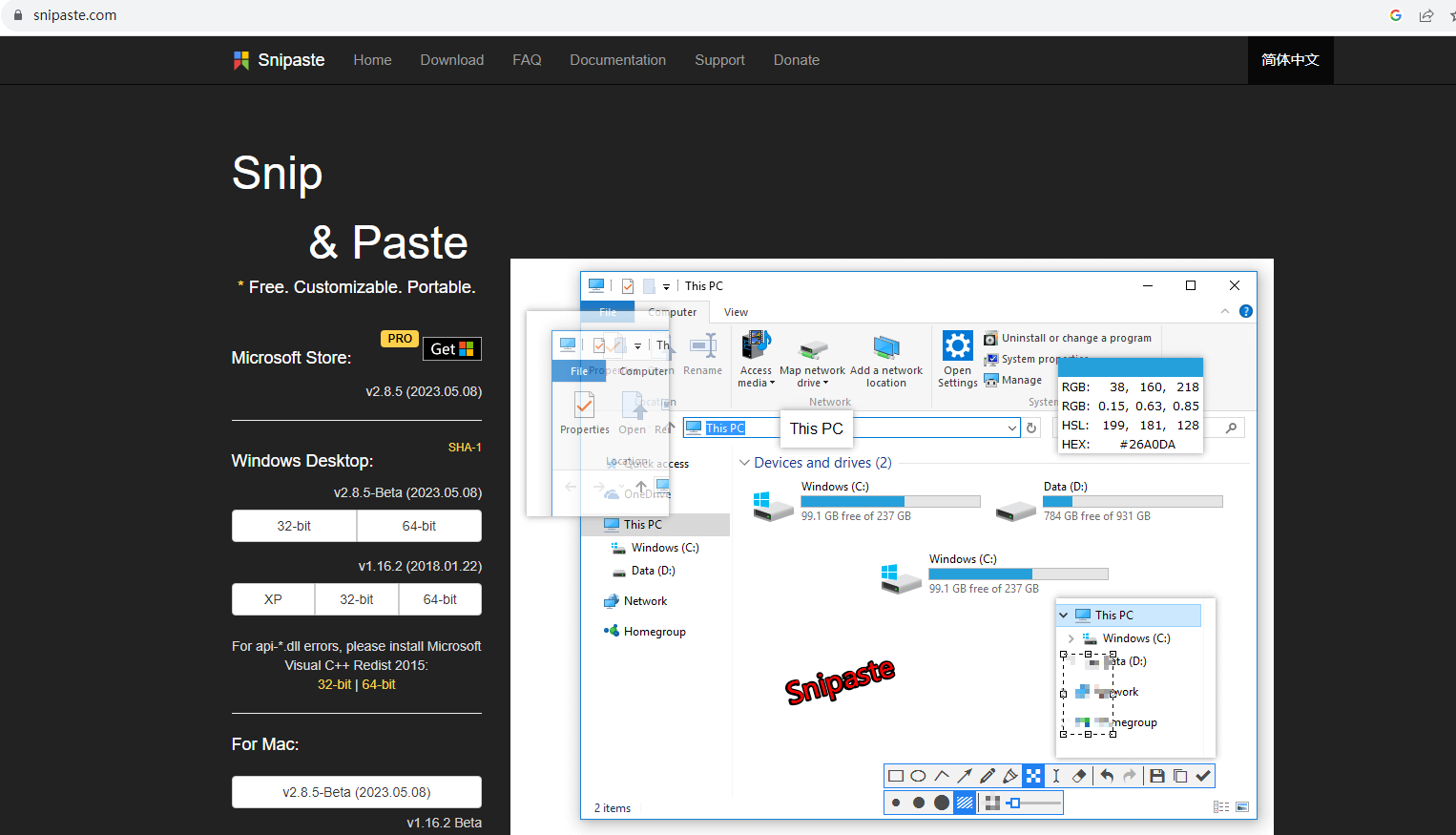Select the Ellipse annotation tool
1456x835 pixels.
coord(919,776)
